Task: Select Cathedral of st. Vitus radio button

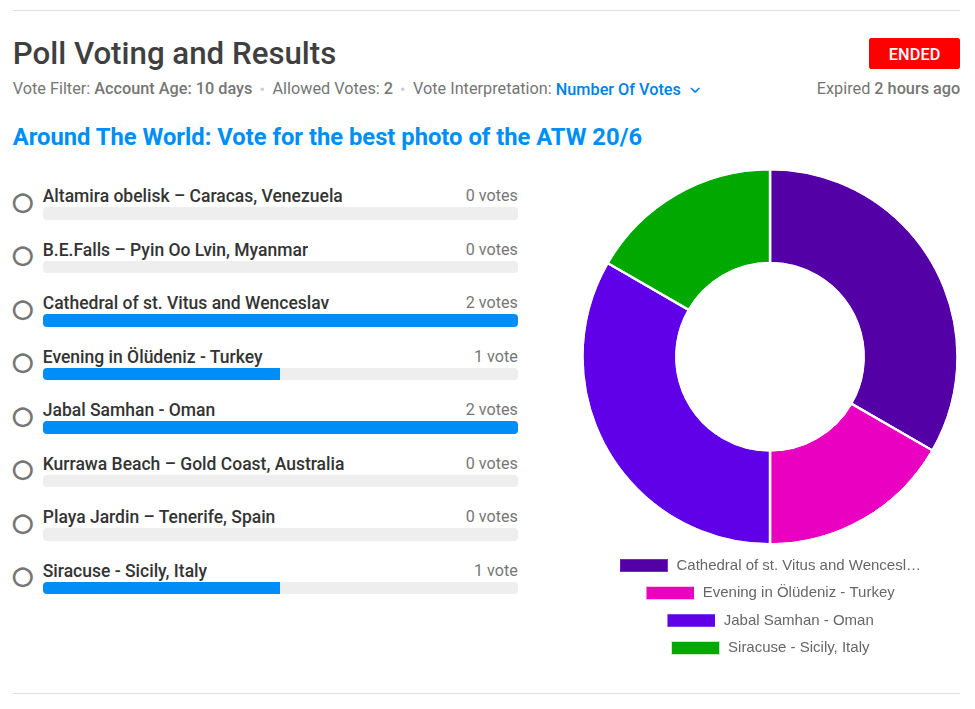Action: (22, 310)
